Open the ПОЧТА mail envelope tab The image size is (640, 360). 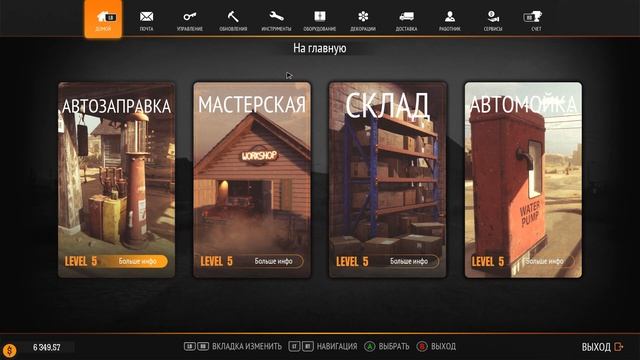tap(146, 20)
